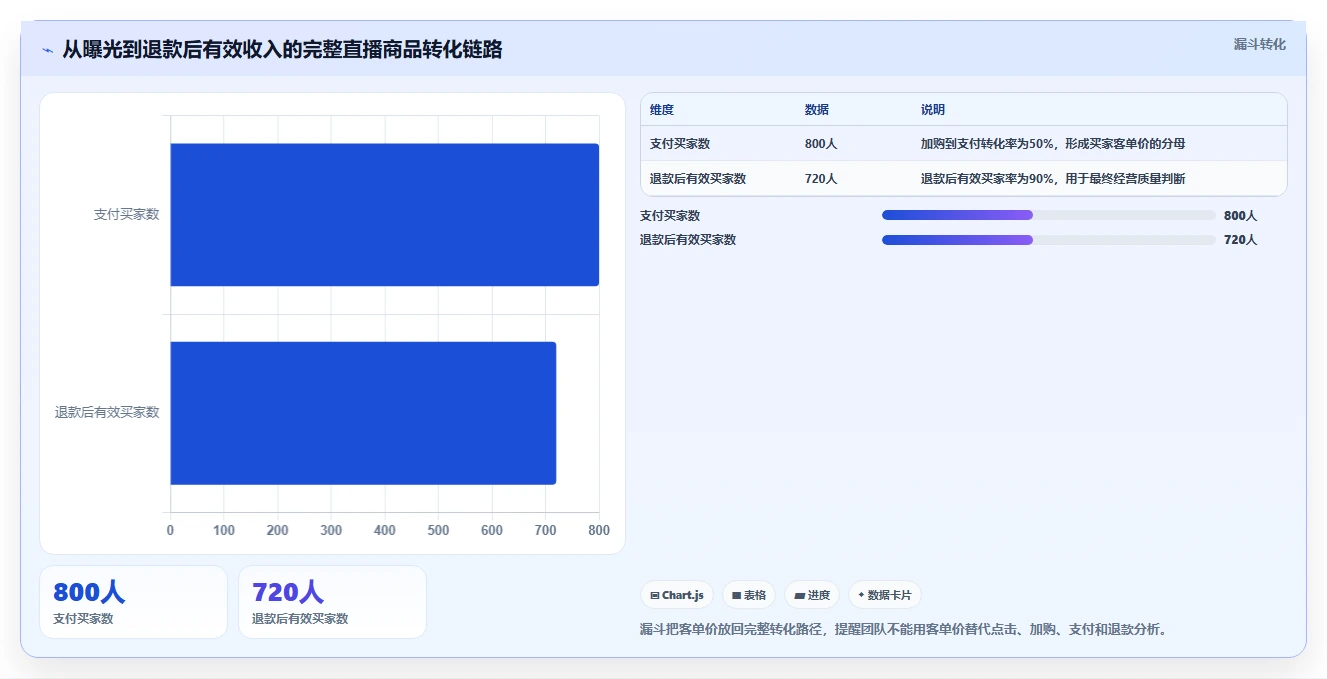Open the 720人 退款后有效买家数 data card
1327x679 pixels.
[x=332, y=602]
